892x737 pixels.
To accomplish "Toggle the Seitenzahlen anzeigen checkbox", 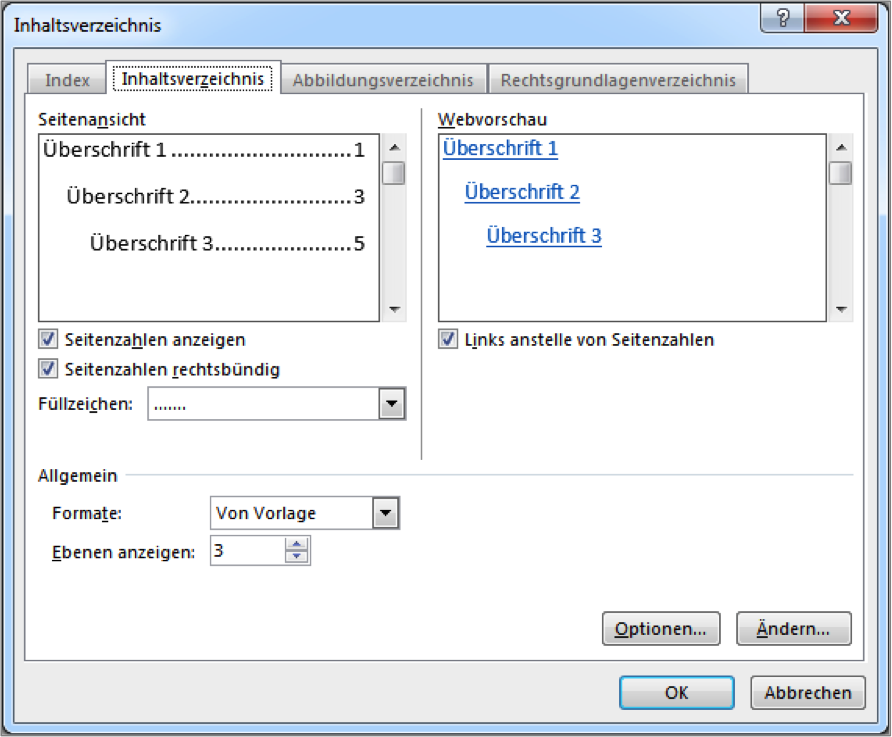I will [48, 339].
